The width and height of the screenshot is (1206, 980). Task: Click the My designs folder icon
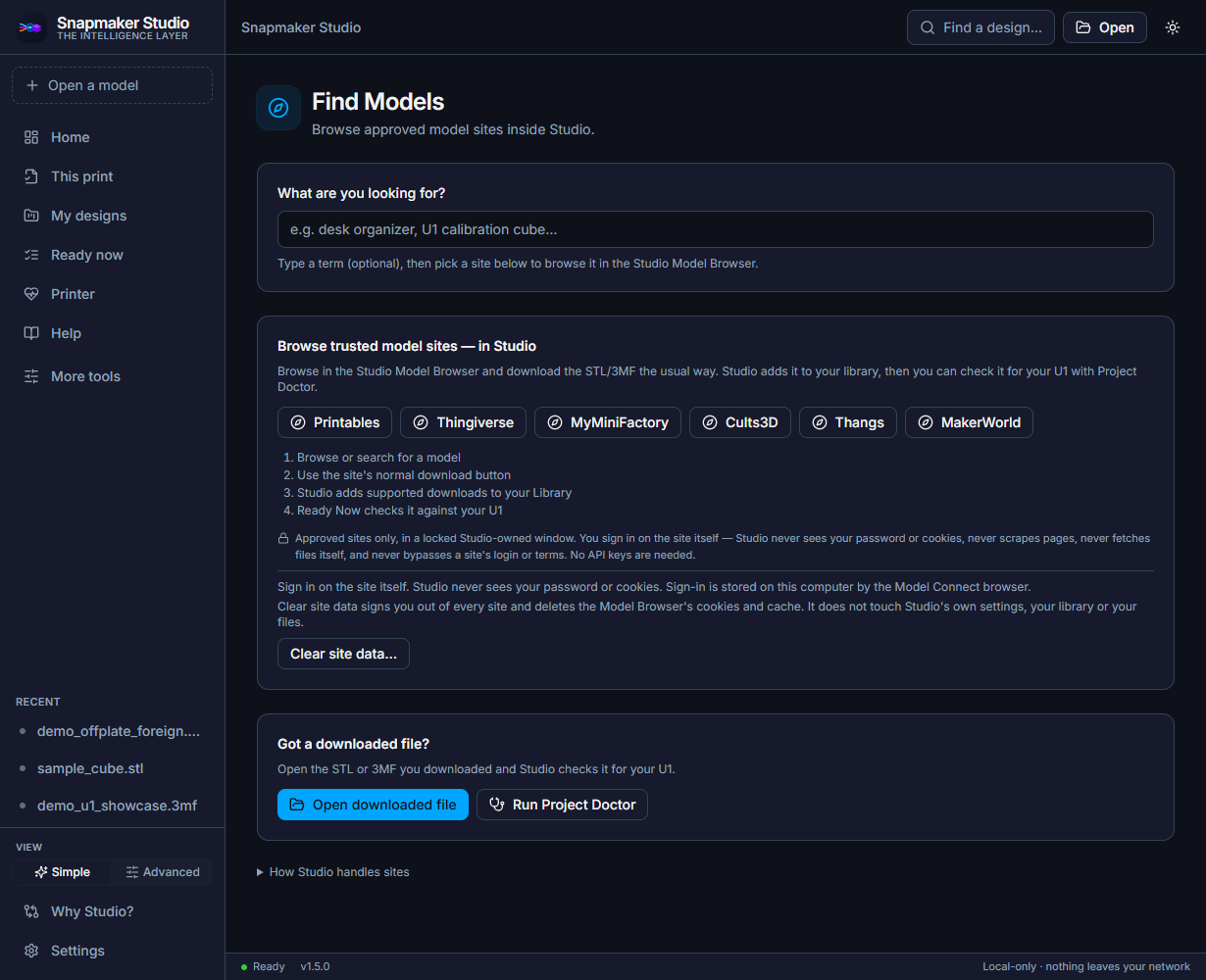(31, 216)
